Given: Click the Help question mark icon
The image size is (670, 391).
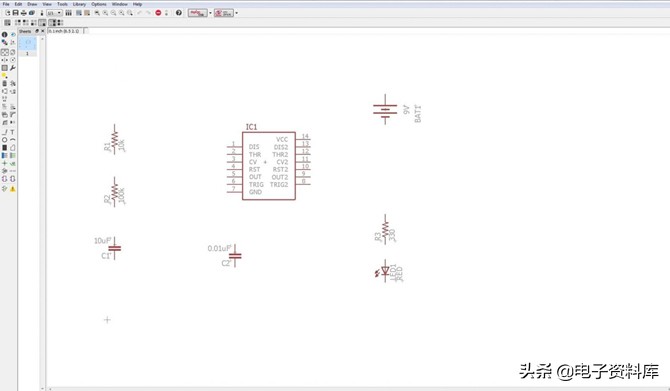Looking at the screenshot, I should [179, 13].
